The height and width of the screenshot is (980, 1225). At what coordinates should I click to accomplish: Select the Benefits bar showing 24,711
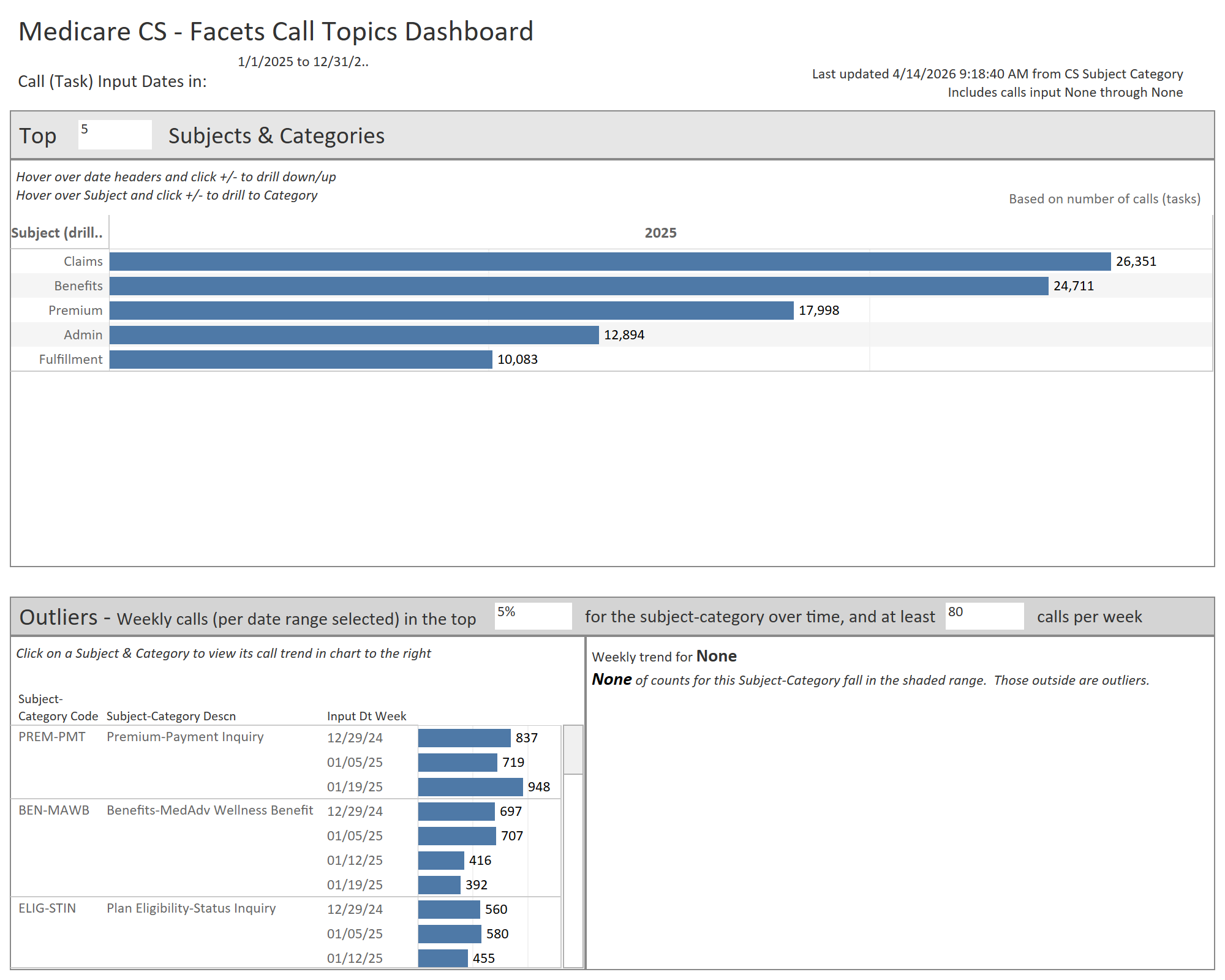tap(578, 286)
